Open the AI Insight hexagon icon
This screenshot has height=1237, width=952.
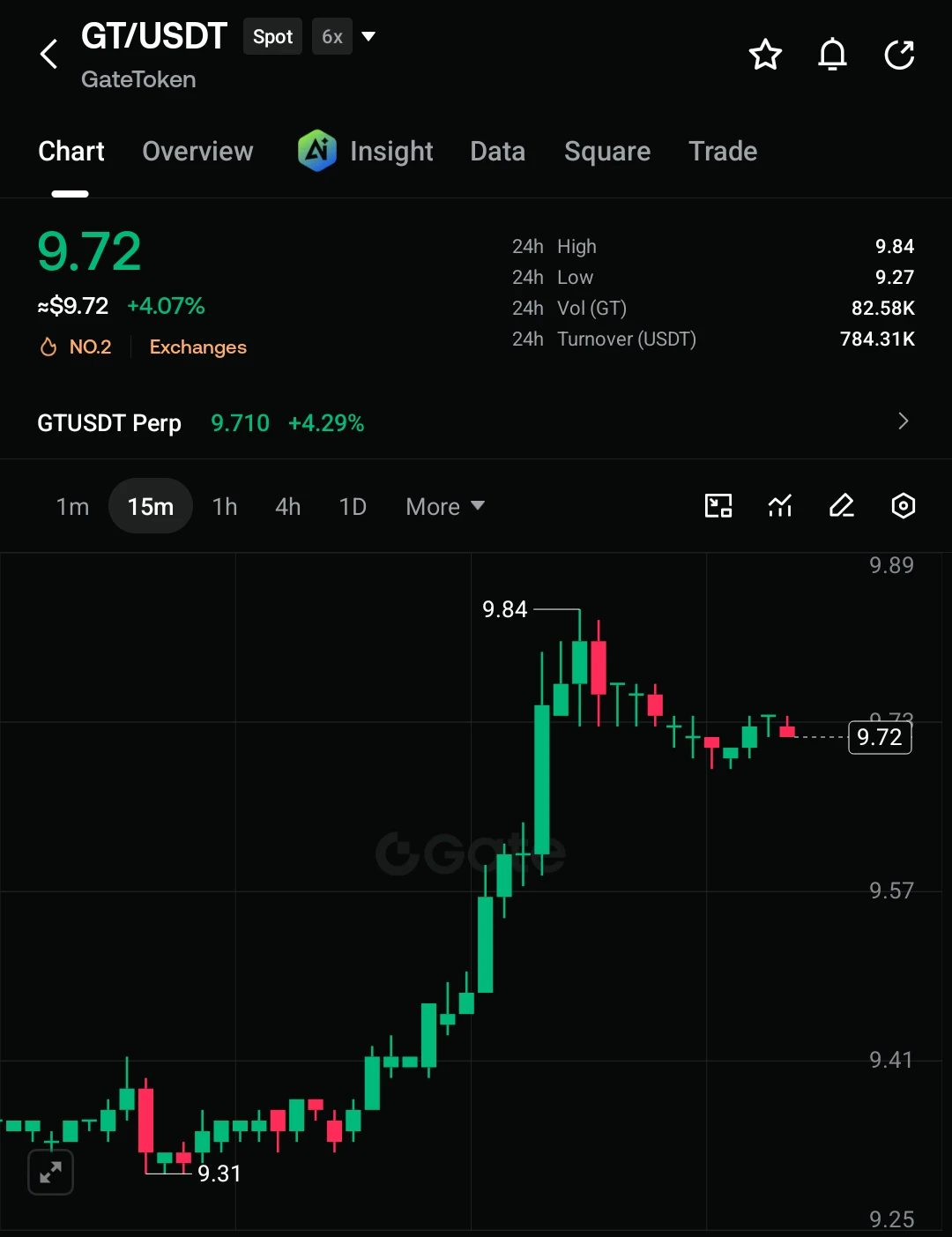coord(317,151)
